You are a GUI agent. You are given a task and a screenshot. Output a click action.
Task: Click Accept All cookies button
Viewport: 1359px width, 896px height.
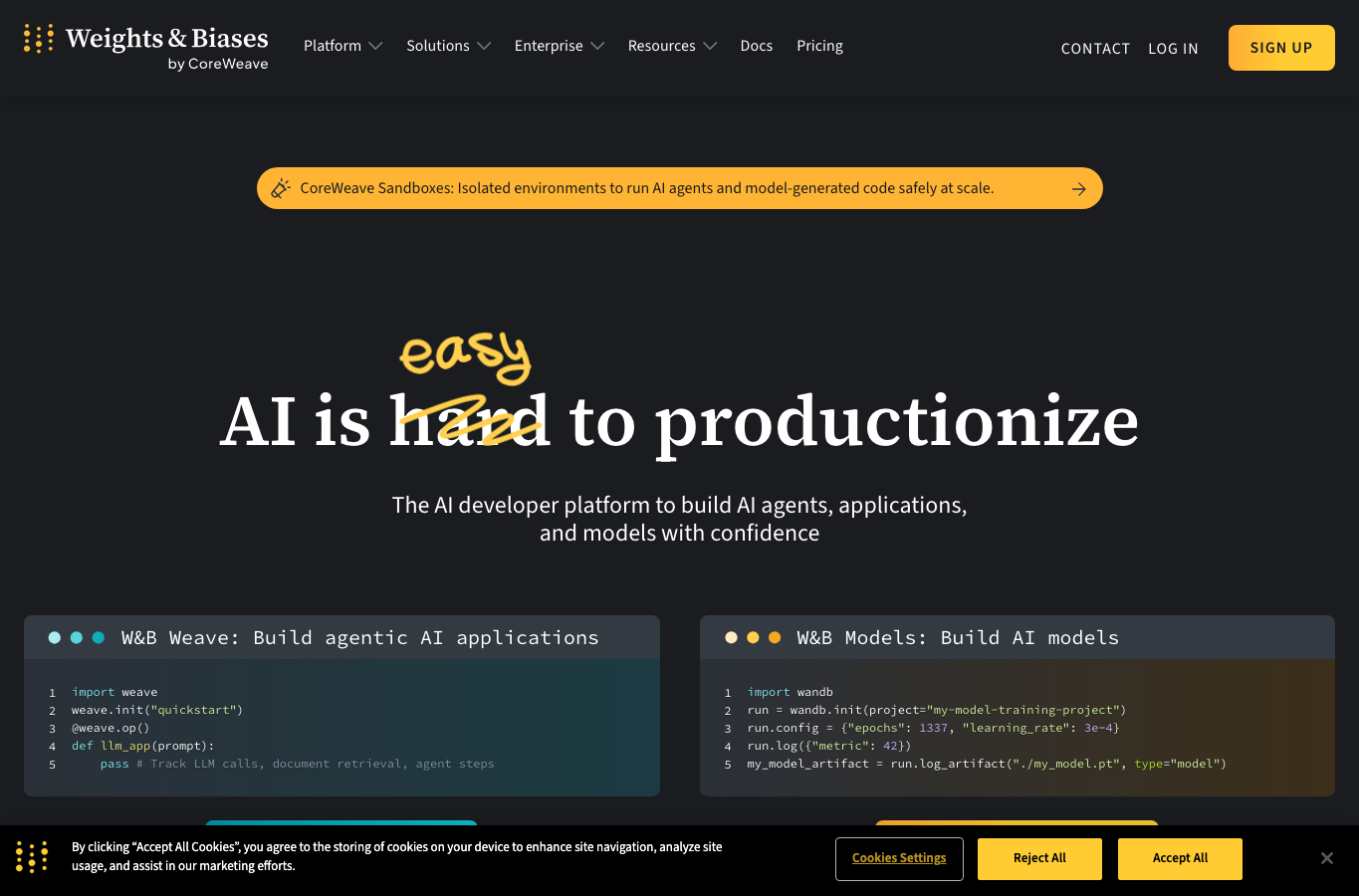(x=1180, y=858)
